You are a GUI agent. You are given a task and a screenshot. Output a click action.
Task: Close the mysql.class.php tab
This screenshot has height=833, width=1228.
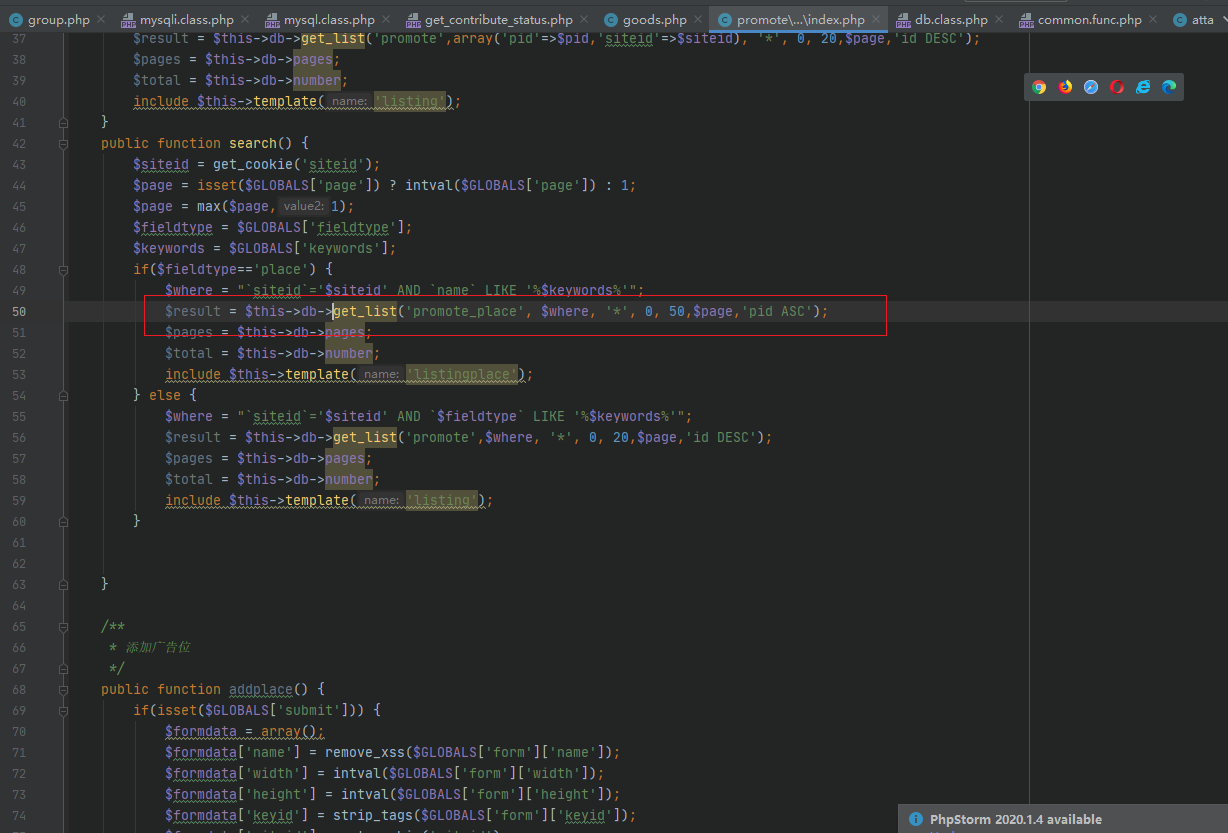coord(386,20)
